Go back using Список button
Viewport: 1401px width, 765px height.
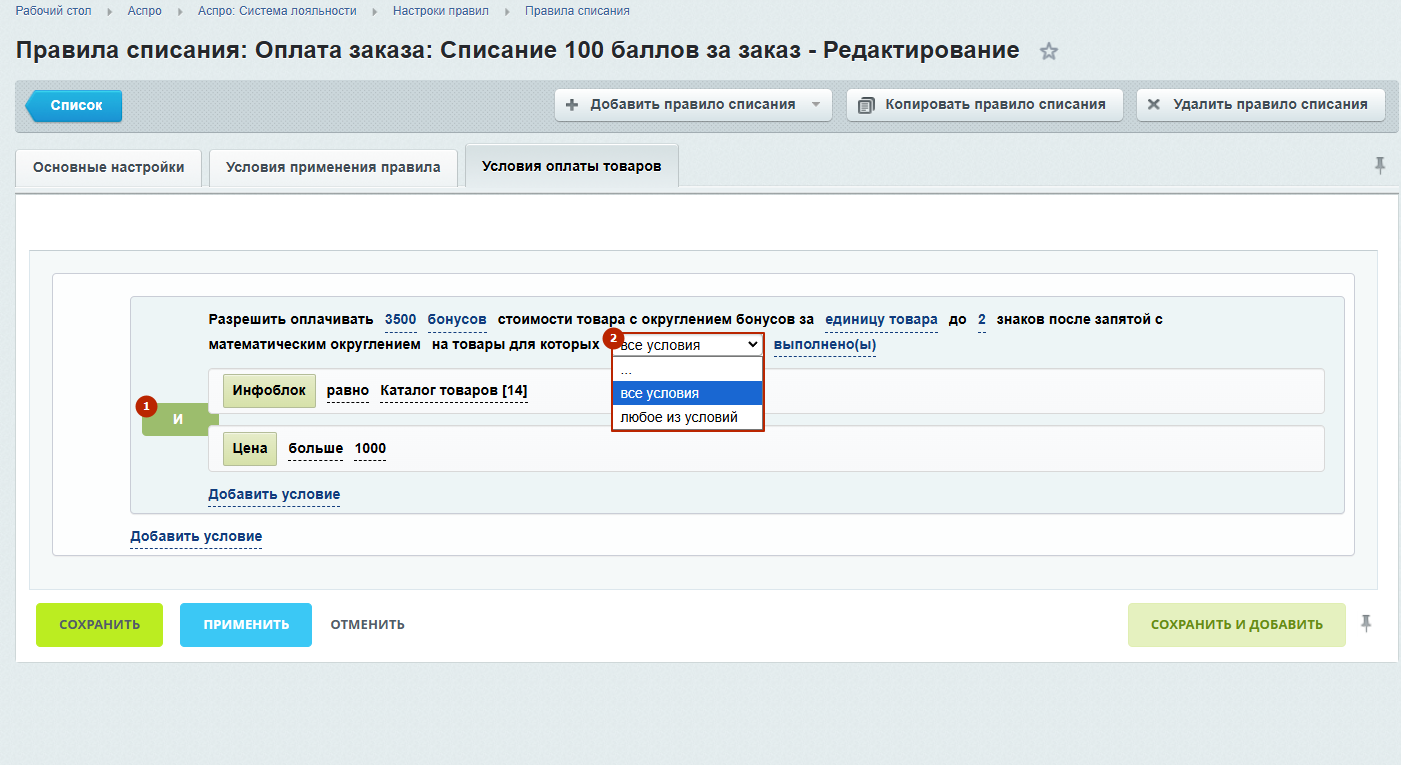(x=76, y=106)
